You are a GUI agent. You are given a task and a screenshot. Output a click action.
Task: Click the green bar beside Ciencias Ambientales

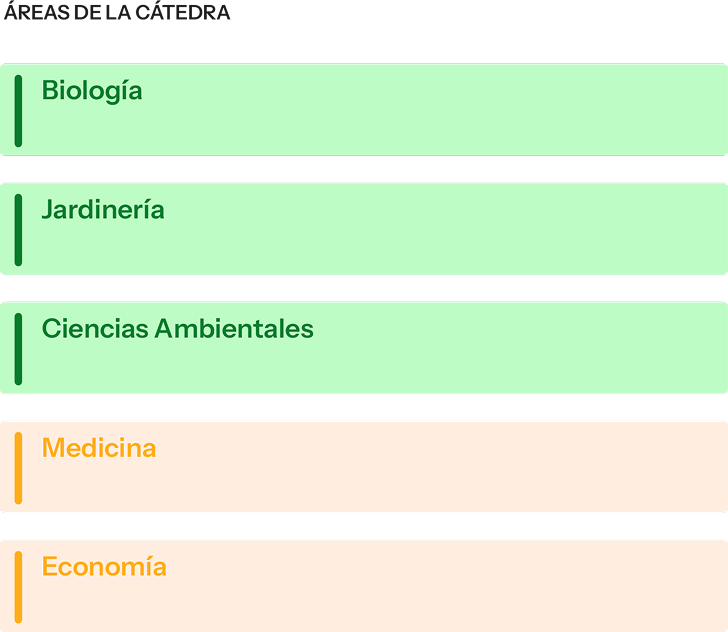(18, 349)
